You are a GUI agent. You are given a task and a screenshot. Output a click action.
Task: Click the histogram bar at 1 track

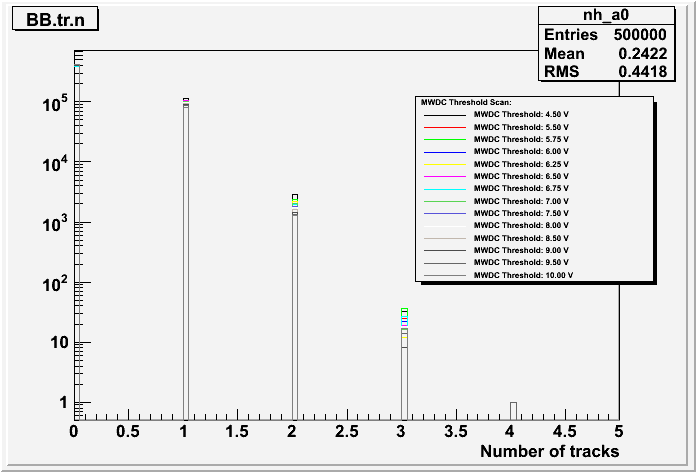[186, 259]
